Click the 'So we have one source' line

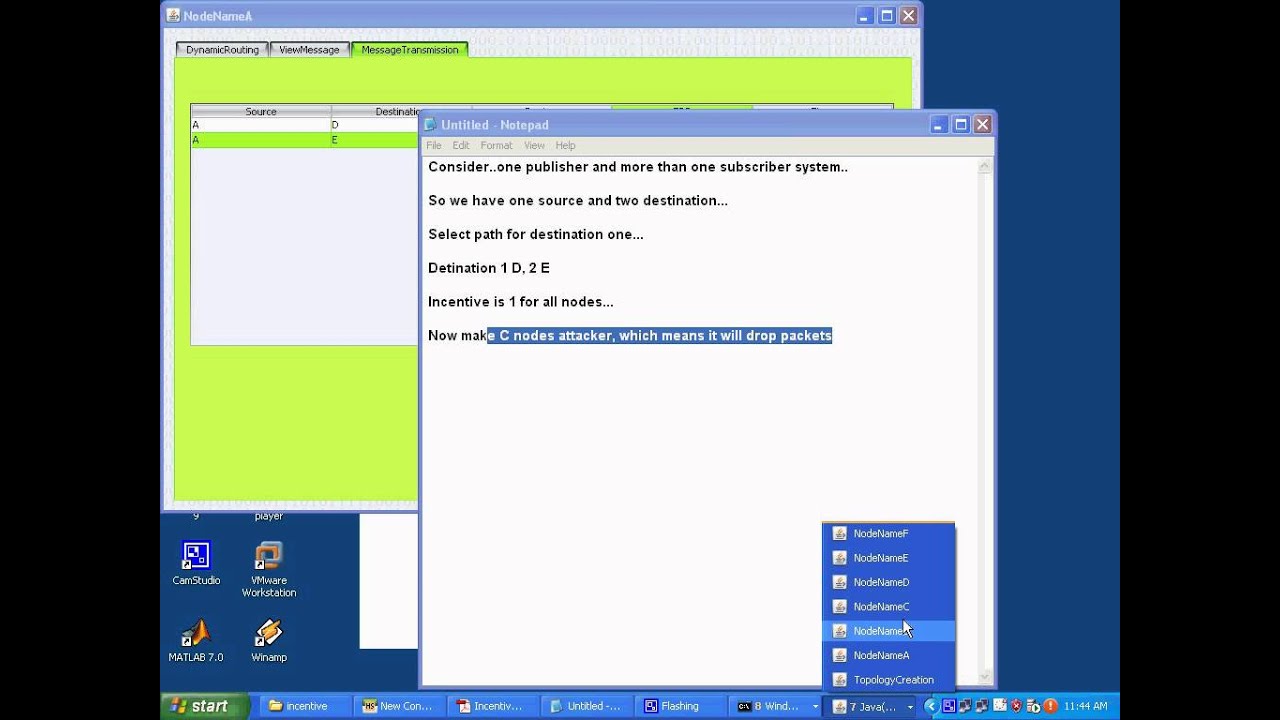(x=578, y=201)
